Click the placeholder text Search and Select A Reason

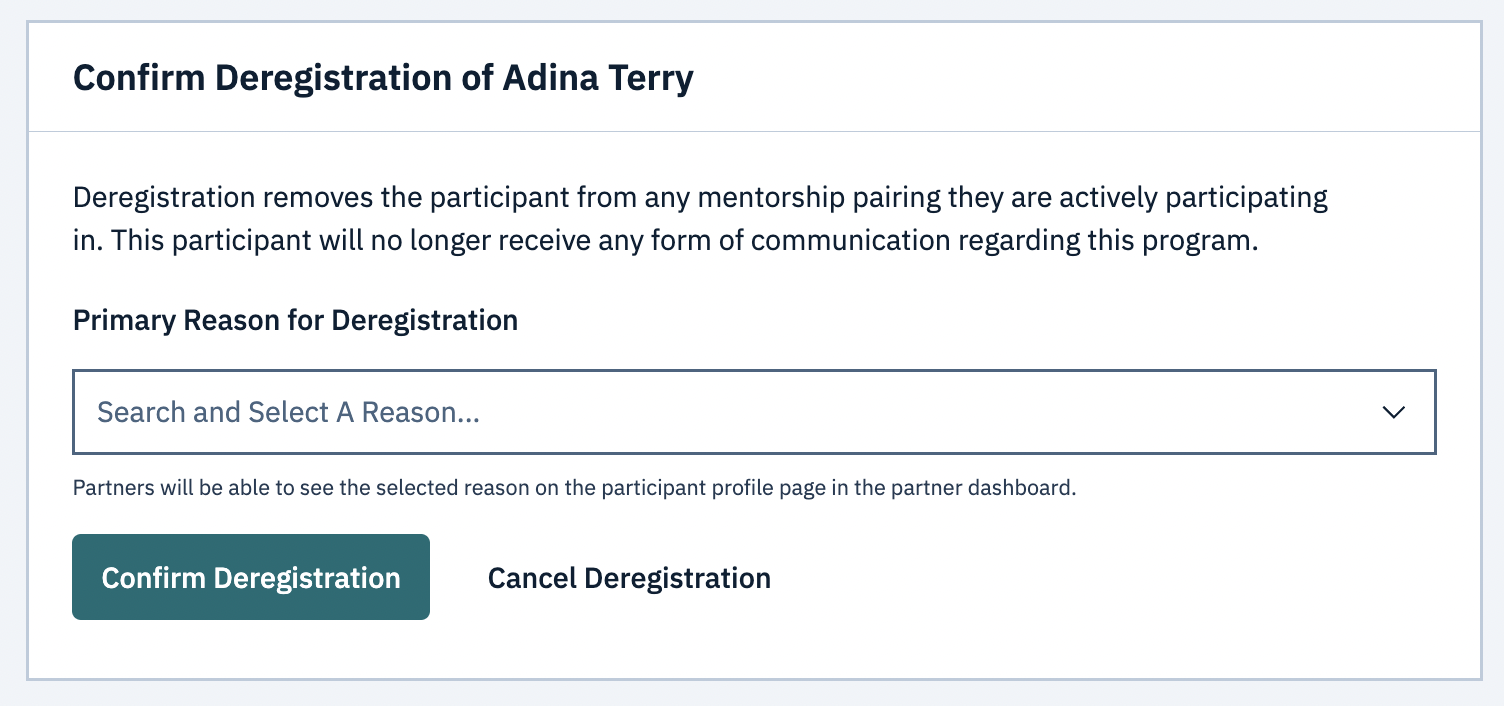click(x=287, y=412)
